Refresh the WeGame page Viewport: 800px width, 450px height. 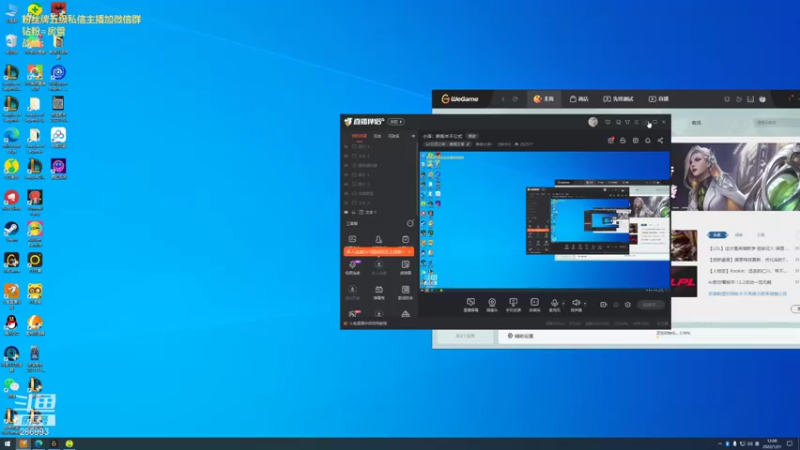(x=515, y=99)
